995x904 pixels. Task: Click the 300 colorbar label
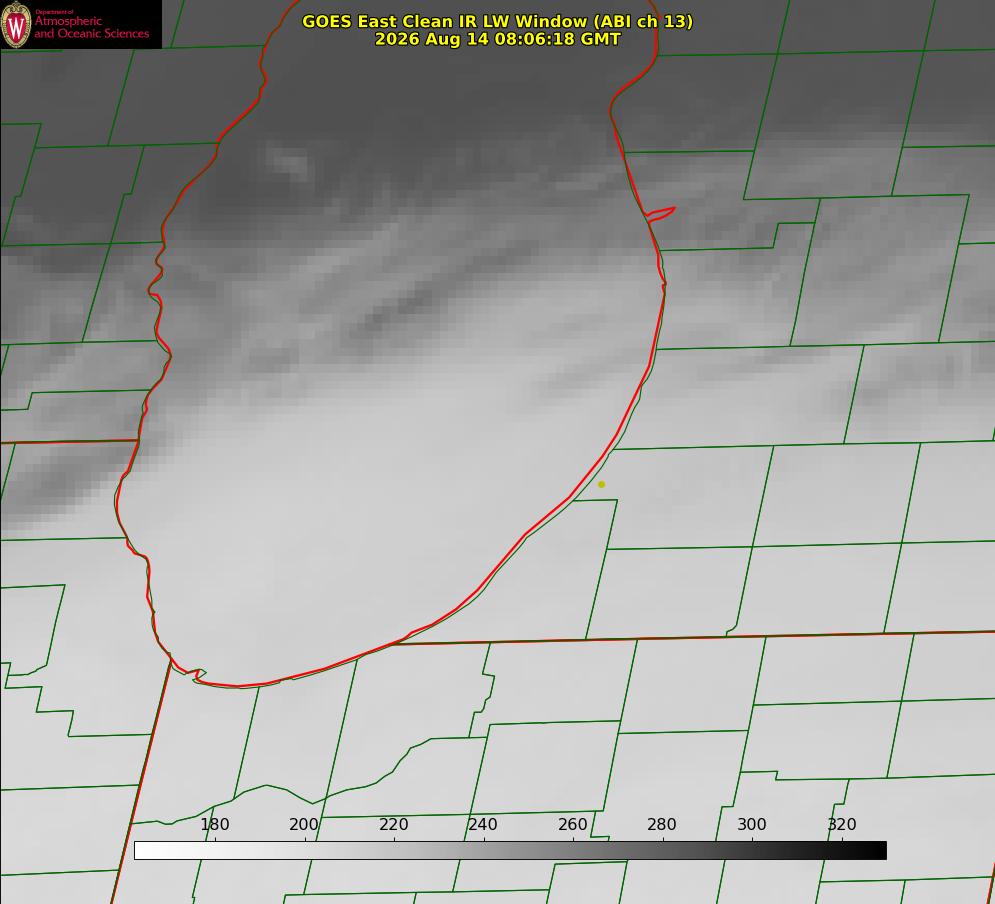[752, 824]
